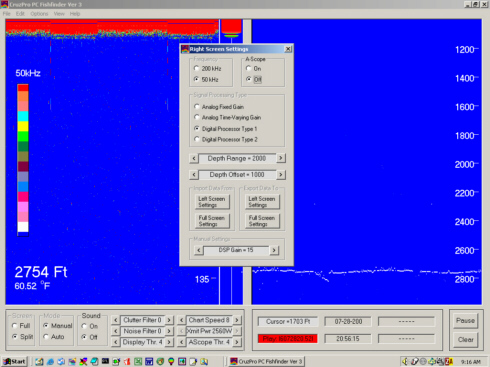490x367 pixels.
Task: Decrease Depth Offset with left arrow
Action: pyautogui.click(x=194, y=175)
